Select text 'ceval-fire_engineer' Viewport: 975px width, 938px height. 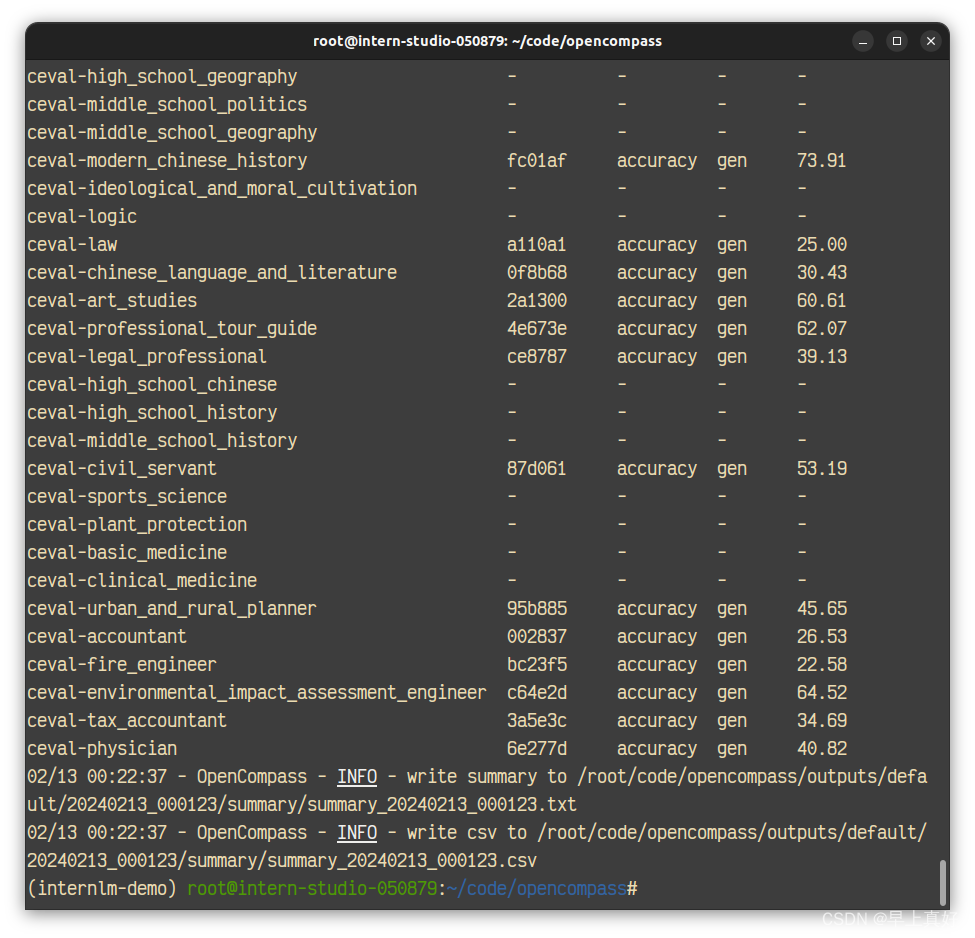122,664
